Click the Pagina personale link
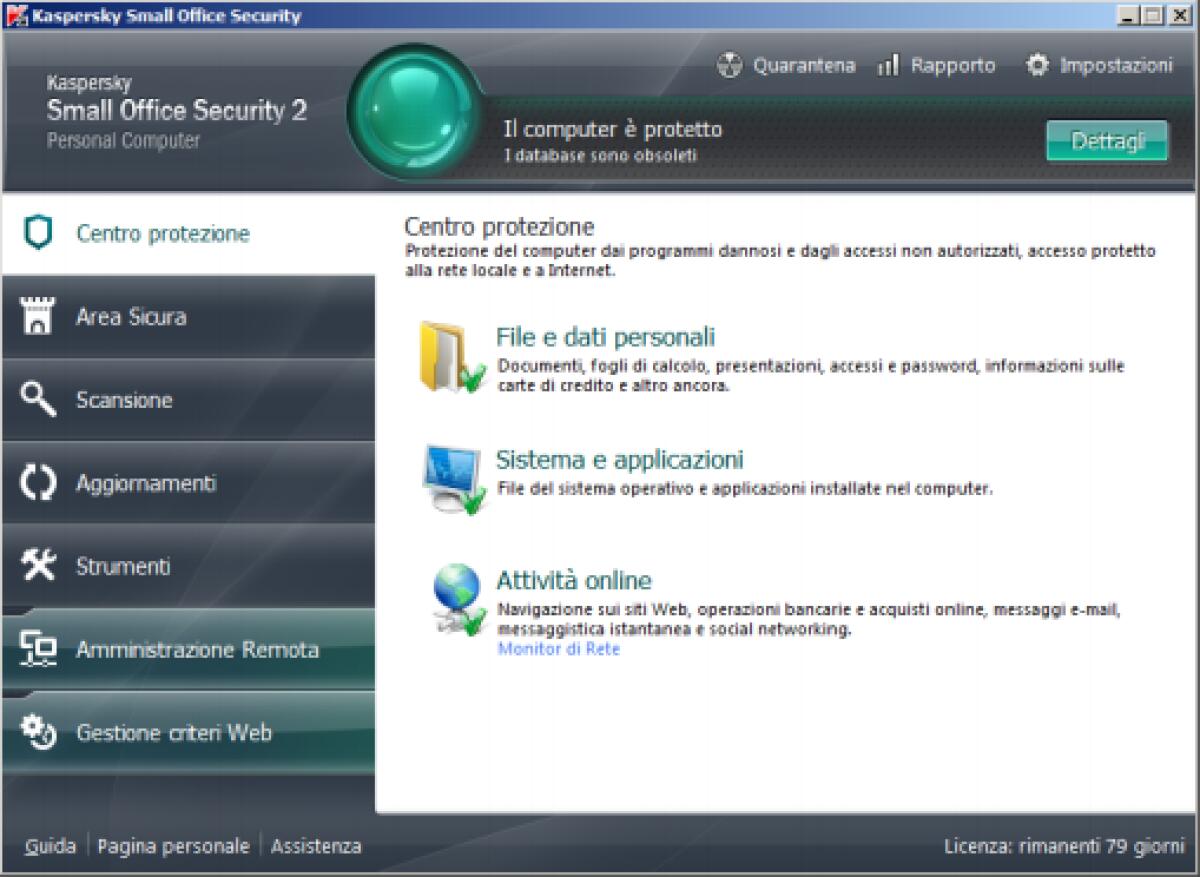This screenshot has width=1200, height=877. [x=173, y=846]
